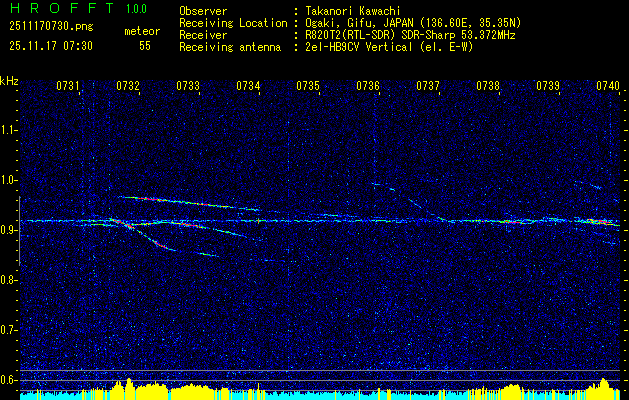The image size is (629, 400).
Task: Click the HROFFT title text
Action: (62, 8)
